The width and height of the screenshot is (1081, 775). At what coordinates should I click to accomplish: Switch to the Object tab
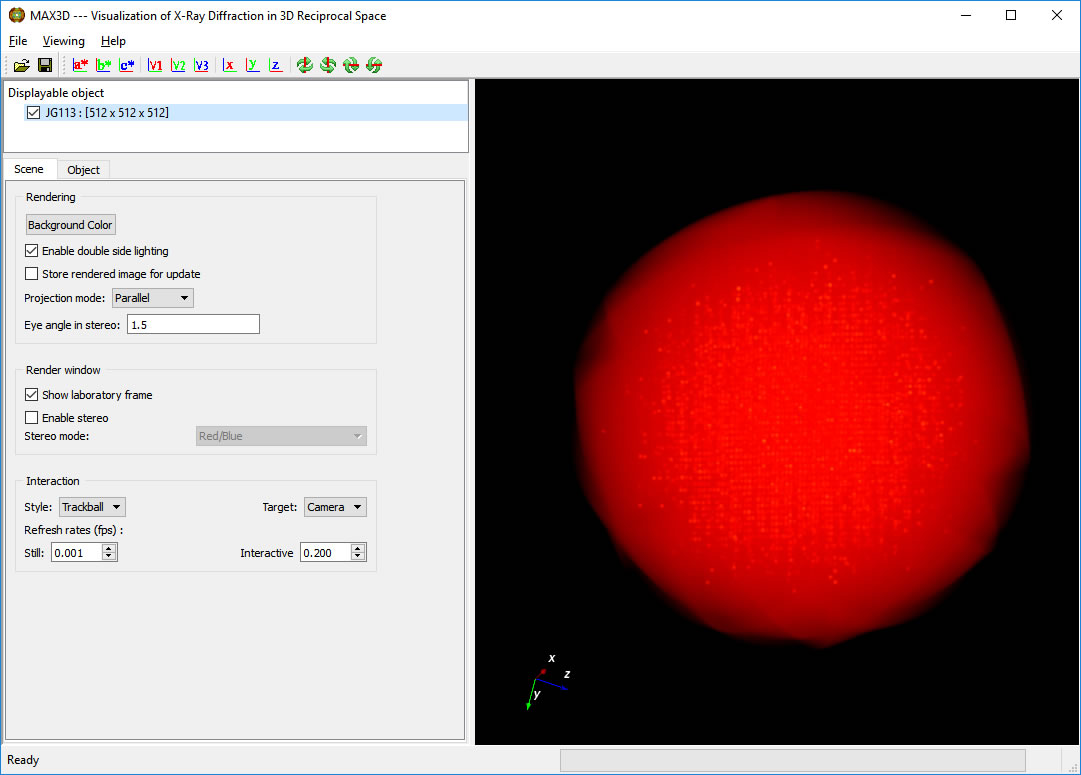point(83,170)
